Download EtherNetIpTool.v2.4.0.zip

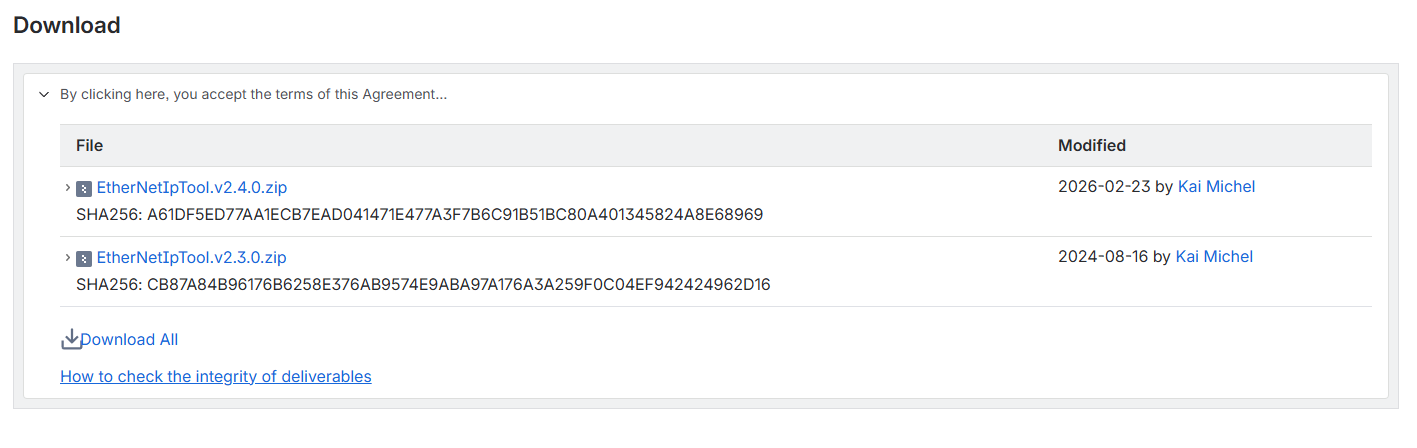click(192, 187)
